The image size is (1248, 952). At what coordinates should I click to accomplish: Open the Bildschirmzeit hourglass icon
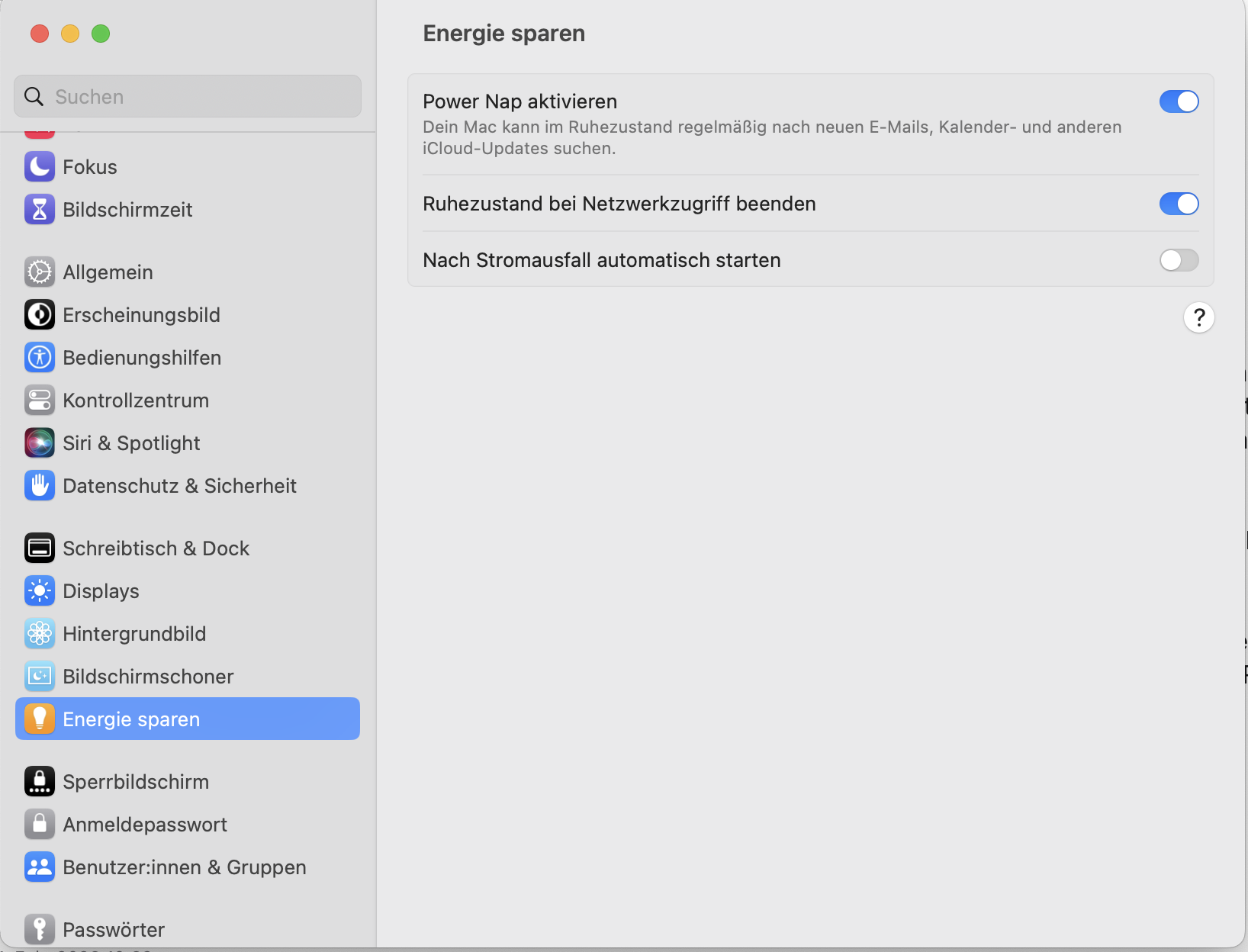(x=40, y=210)
